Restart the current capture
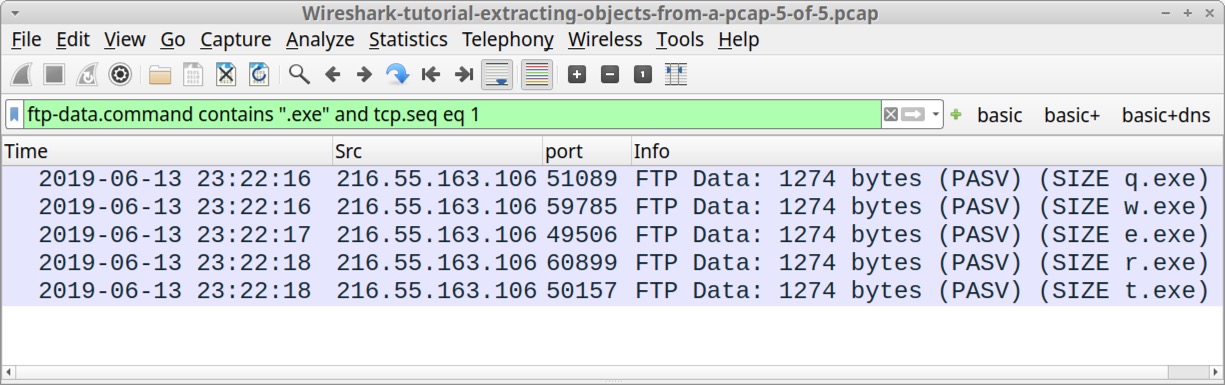Viewport: 1225px width, 385px height. pos(87,74)
